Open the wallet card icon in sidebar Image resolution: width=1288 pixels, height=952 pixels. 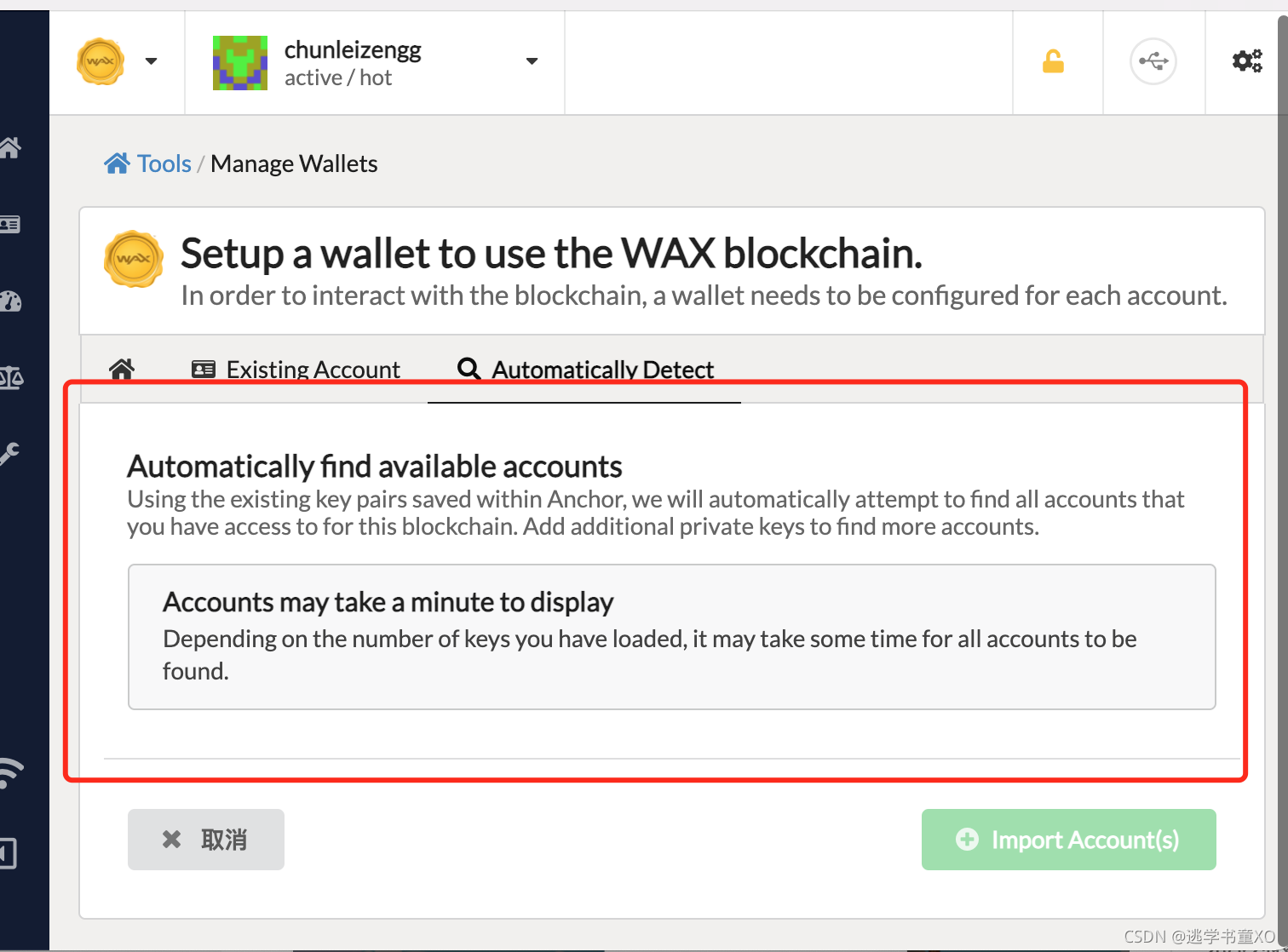(9, 224)
